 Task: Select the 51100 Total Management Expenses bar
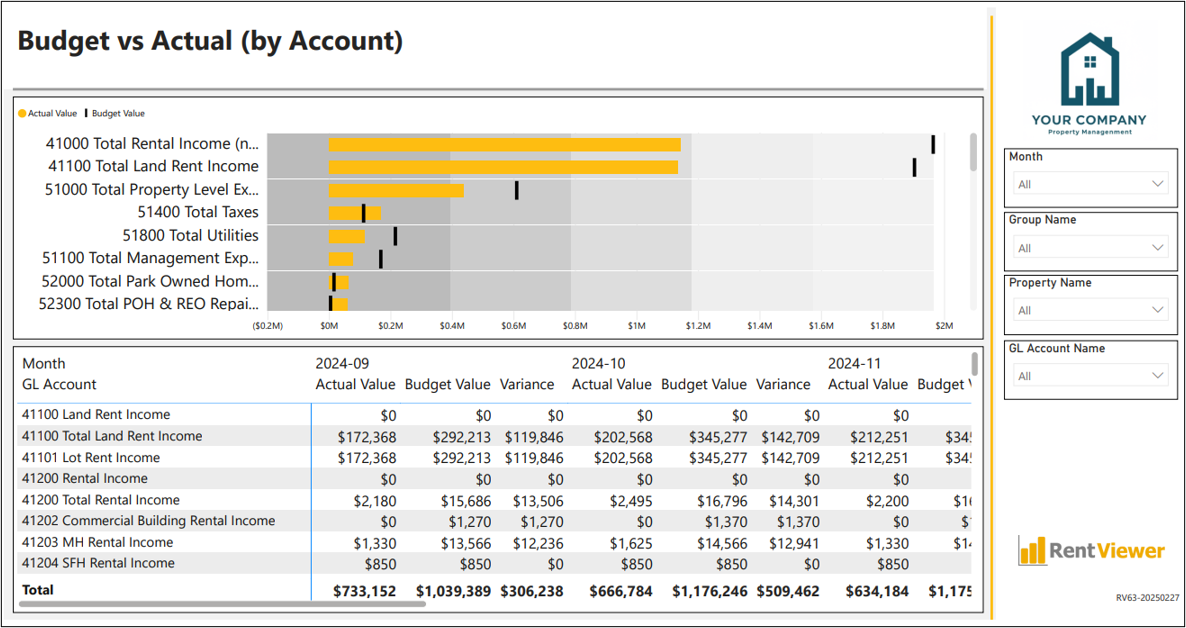point(341,259)
